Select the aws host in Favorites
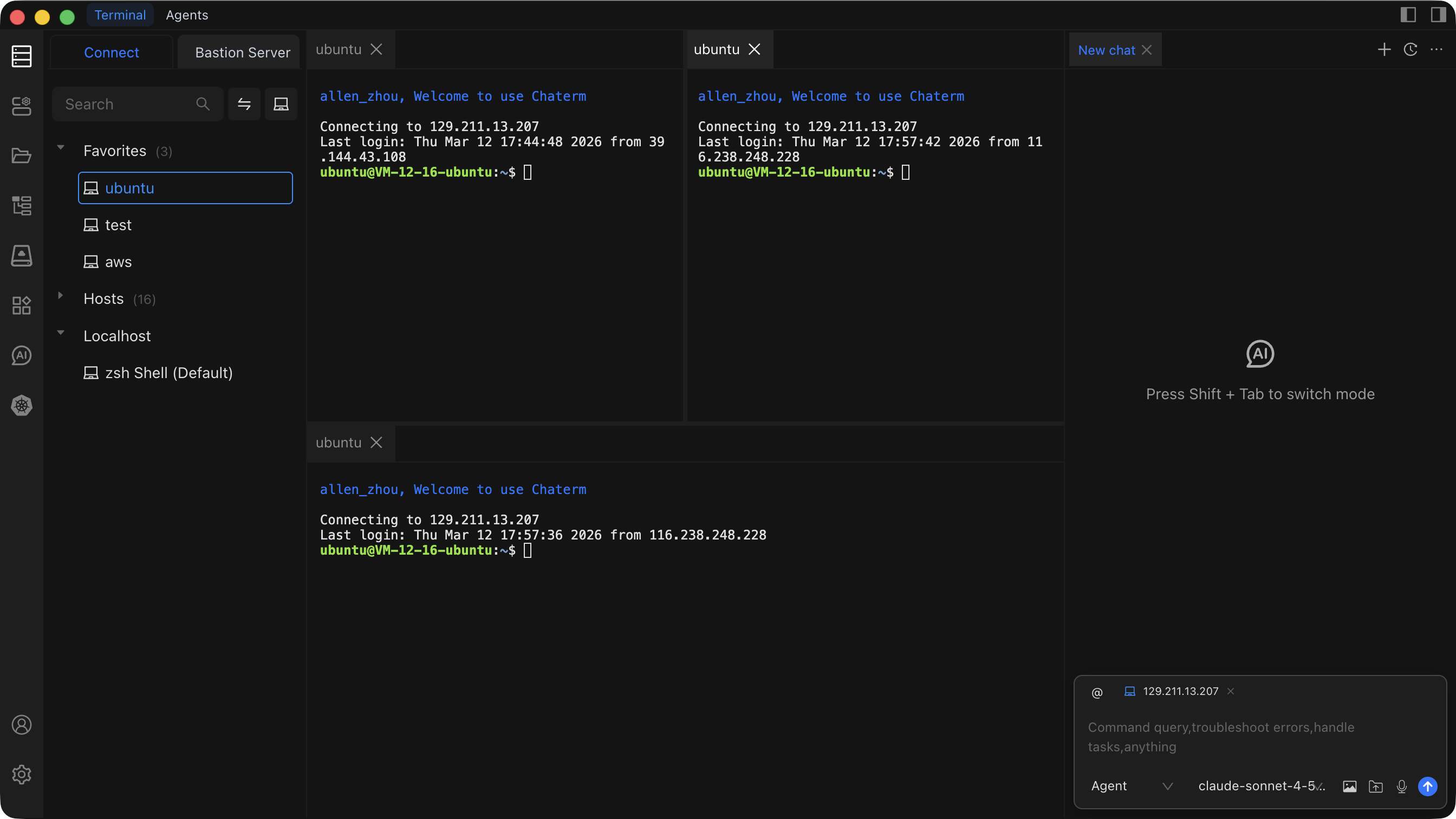1456x819 pixels. (x=118, y=262)
